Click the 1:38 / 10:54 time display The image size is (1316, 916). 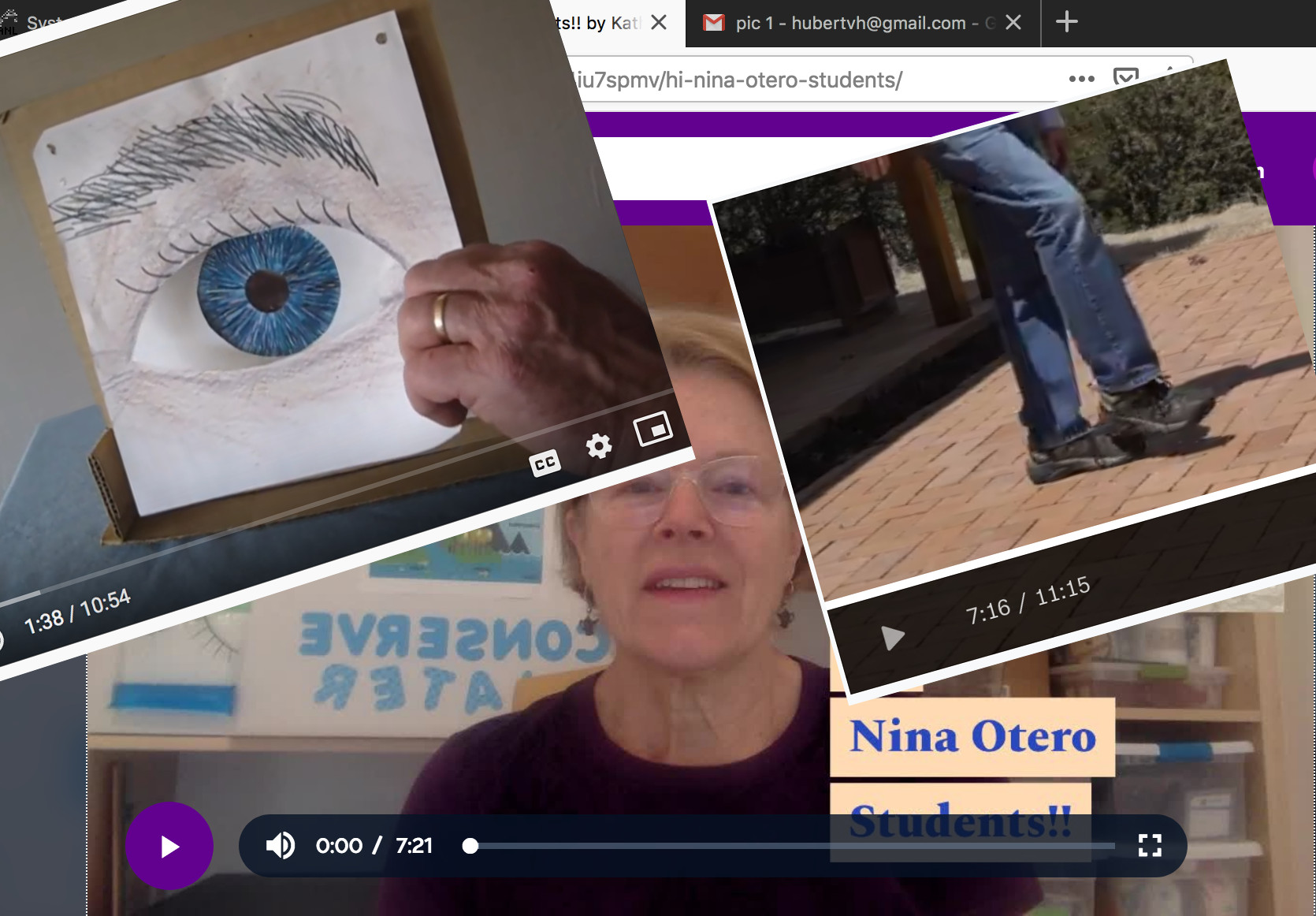click(x=77, y=612)
